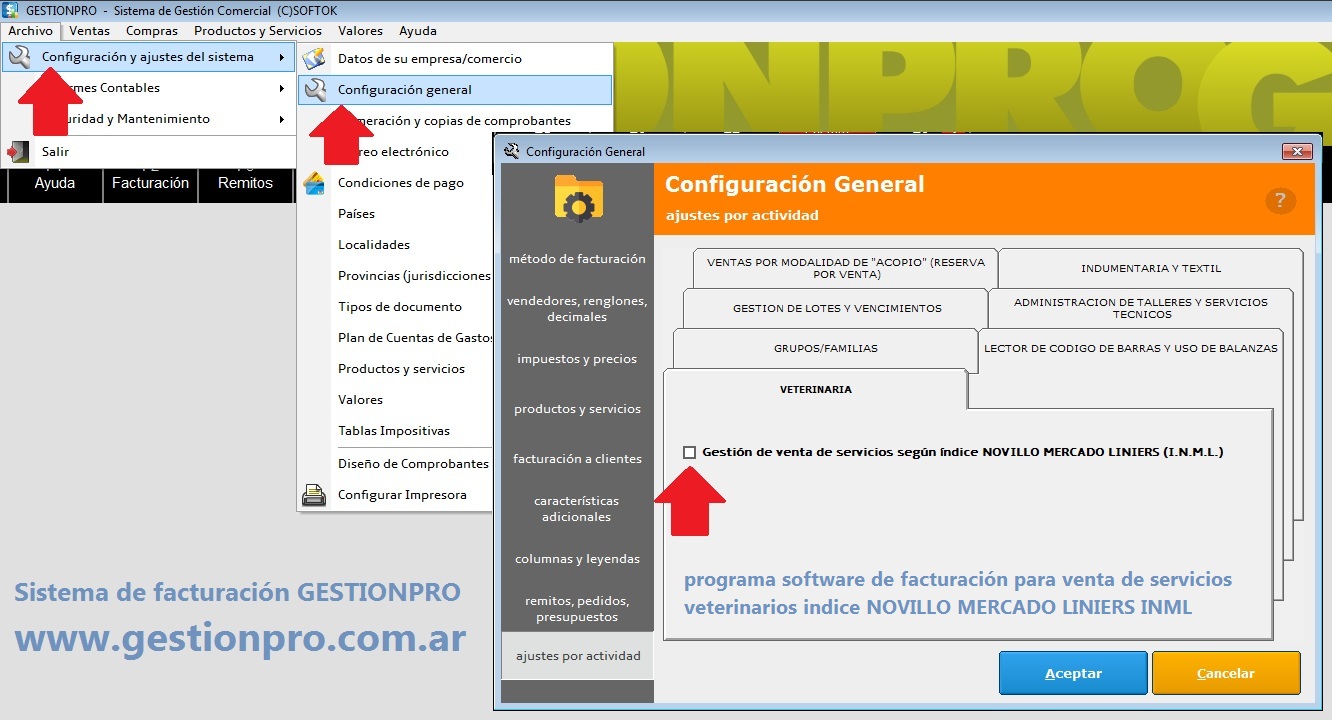This screenshot has height=720, width=1332.
Task: Click the wrench icon beside Configuración y ajustes del sistema
Action: click(19, 57)
